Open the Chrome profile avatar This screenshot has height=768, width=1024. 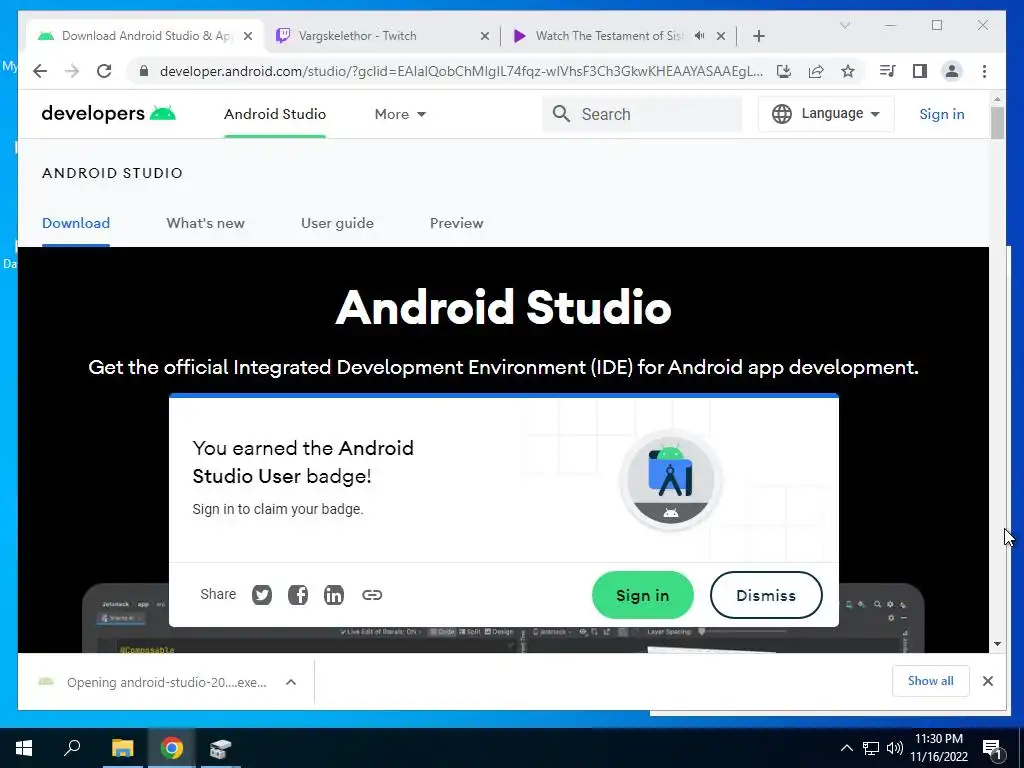[x=952, y=71]
